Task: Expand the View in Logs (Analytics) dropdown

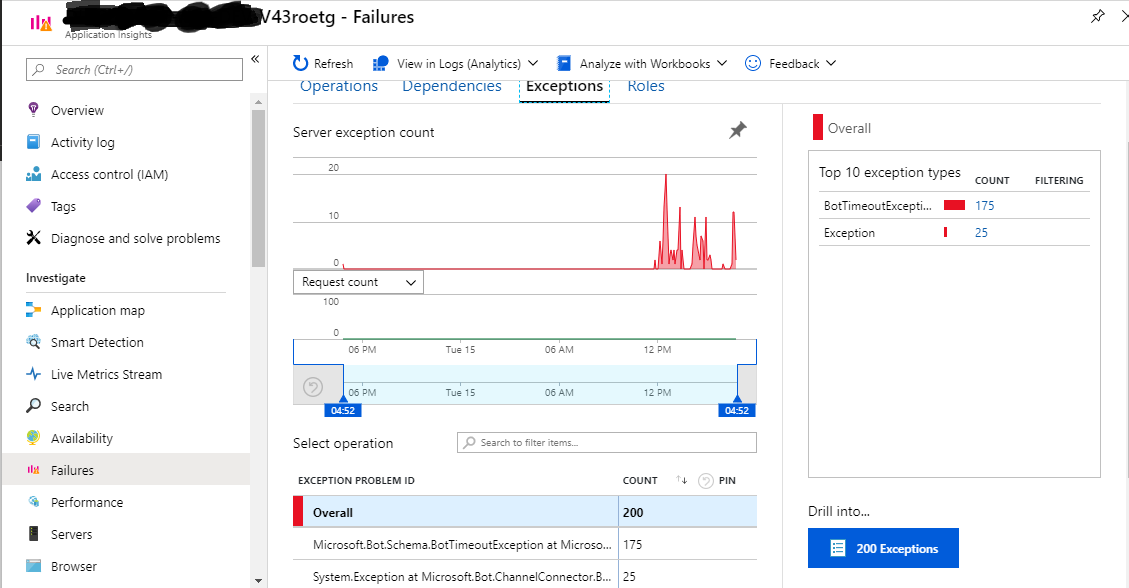Action: [x=533, y=63]
